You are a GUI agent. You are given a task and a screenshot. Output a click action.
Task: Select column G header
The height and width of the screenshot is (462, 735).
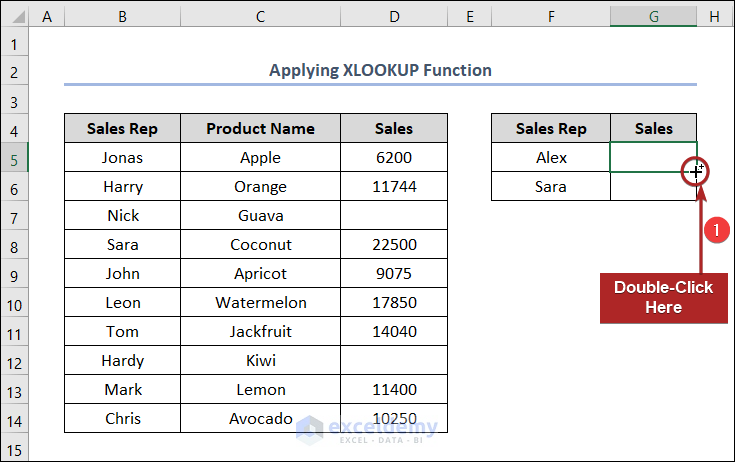tap(654, 16)
